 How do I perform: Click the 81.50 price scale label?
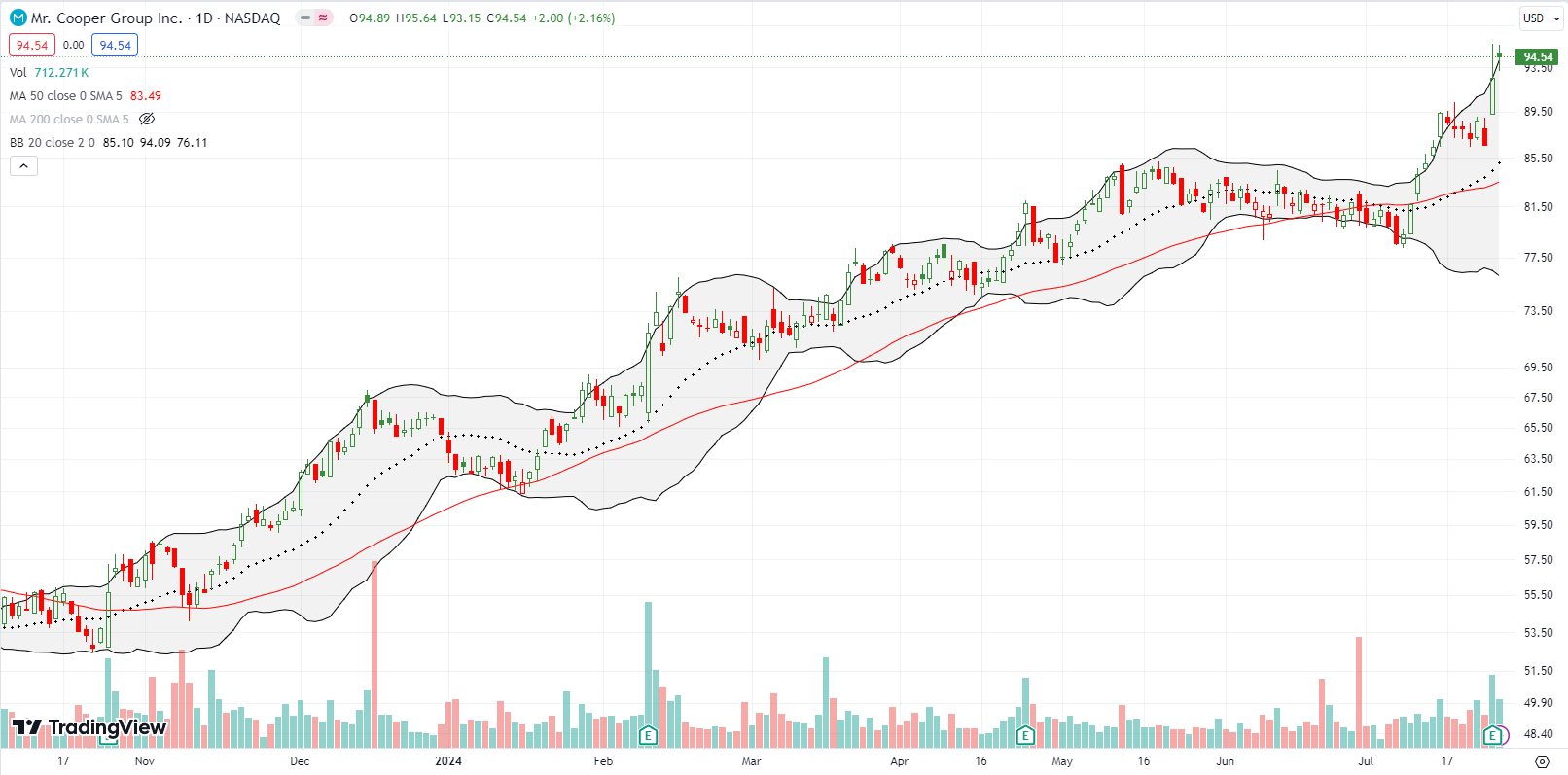(1539, 206)
